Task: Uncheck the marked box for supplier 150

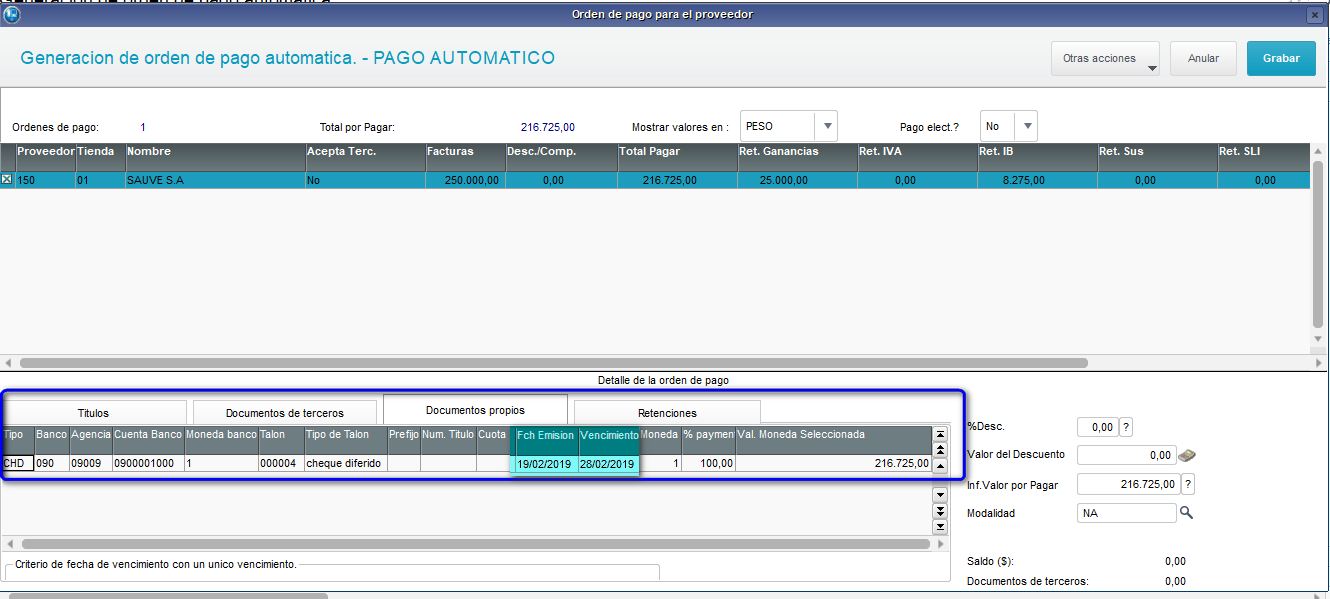Action: pyautogui.click(x=7, y=180)
